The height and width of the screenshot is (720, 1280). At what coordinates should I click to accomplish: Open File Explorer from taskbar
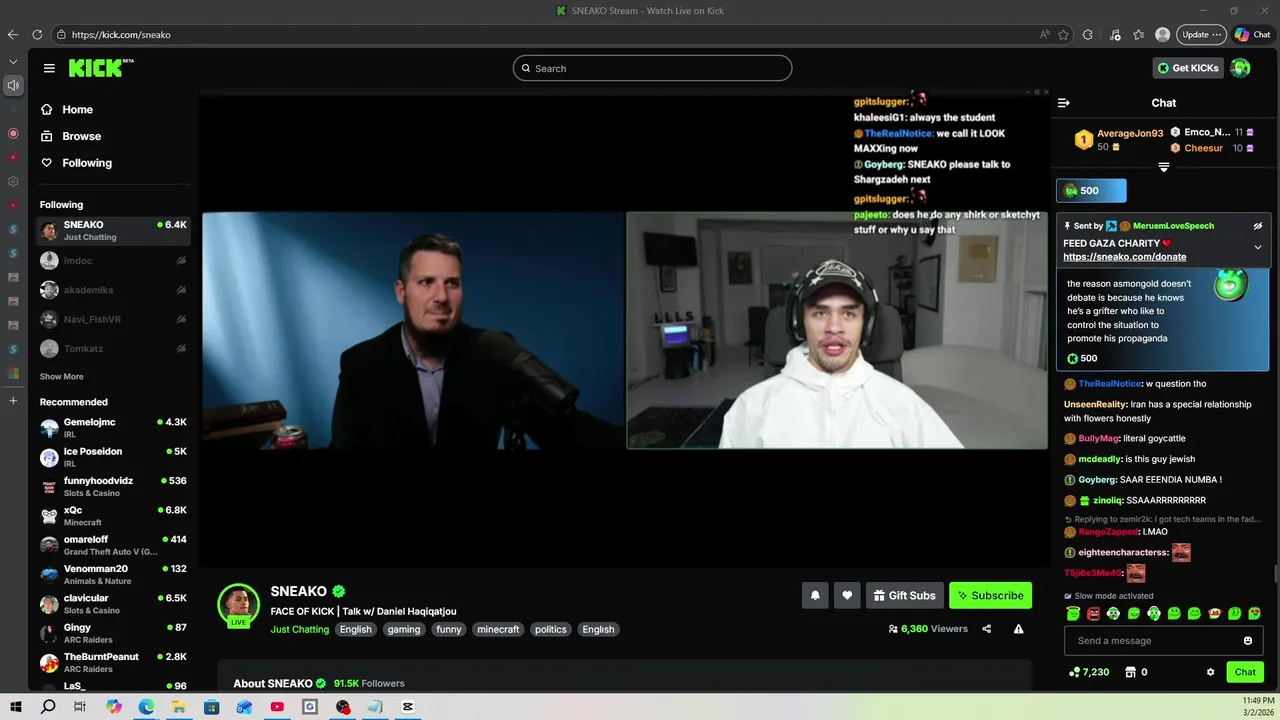pos(178,707)
